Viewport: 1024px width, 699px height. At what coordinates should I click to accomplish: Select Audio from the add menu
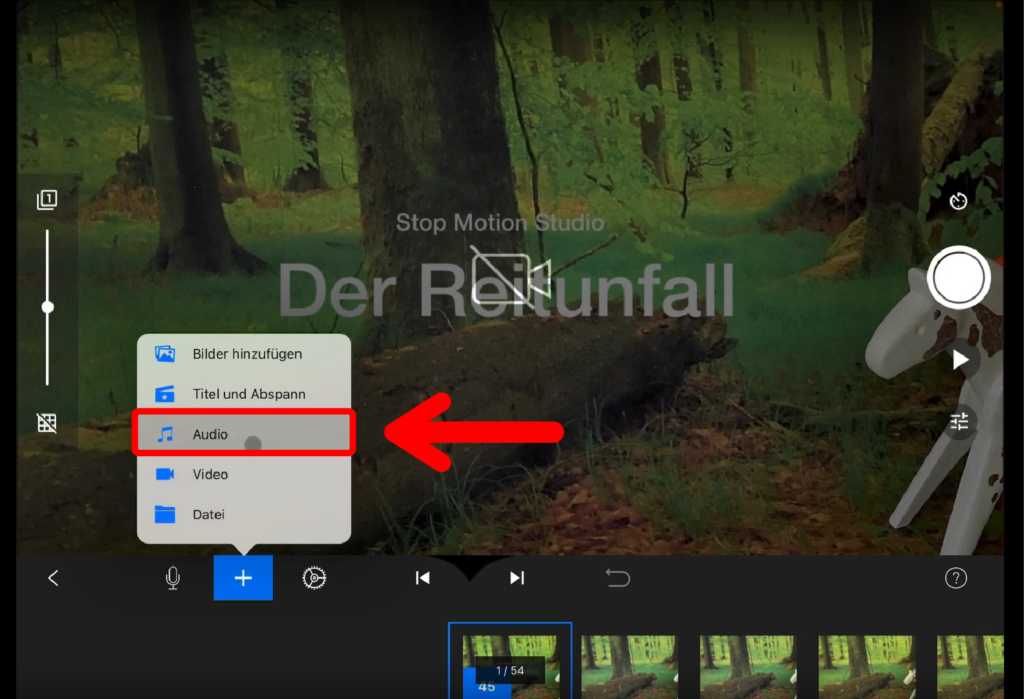pyautogui.click(x=243, y=434)
